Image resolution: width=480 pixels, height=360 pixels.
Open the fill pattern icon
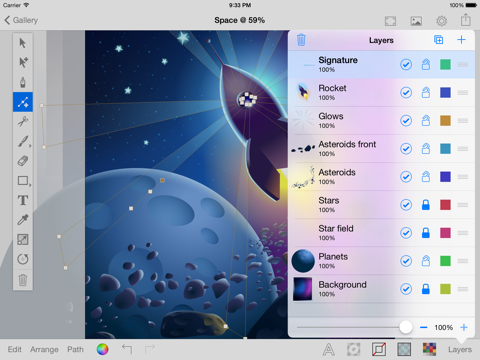[x=404, y=349]
